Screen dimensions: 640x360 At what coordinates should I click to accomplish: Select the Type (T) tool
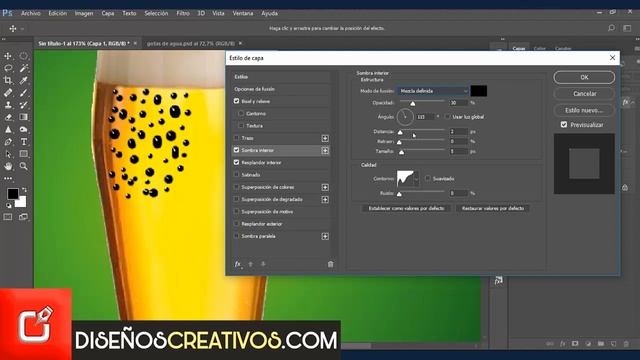[x=24, y=142]
